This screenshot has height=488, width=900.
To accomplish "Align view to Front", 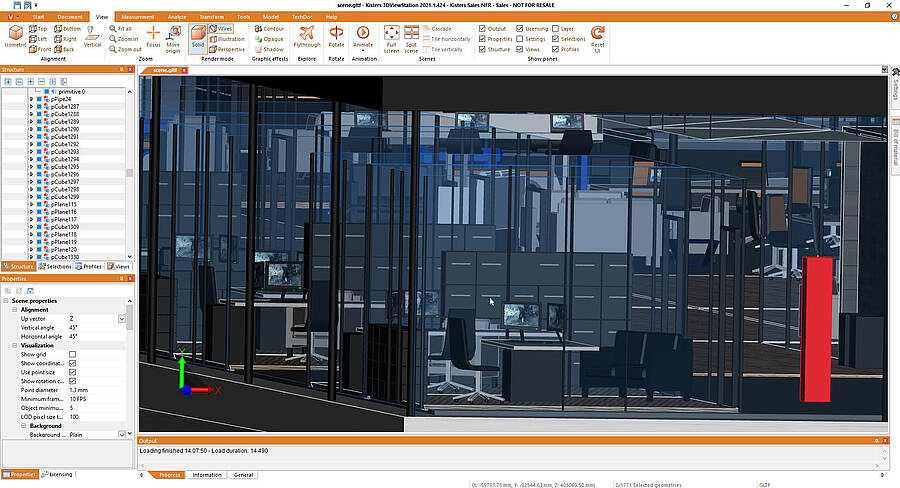I will [40, 49].
